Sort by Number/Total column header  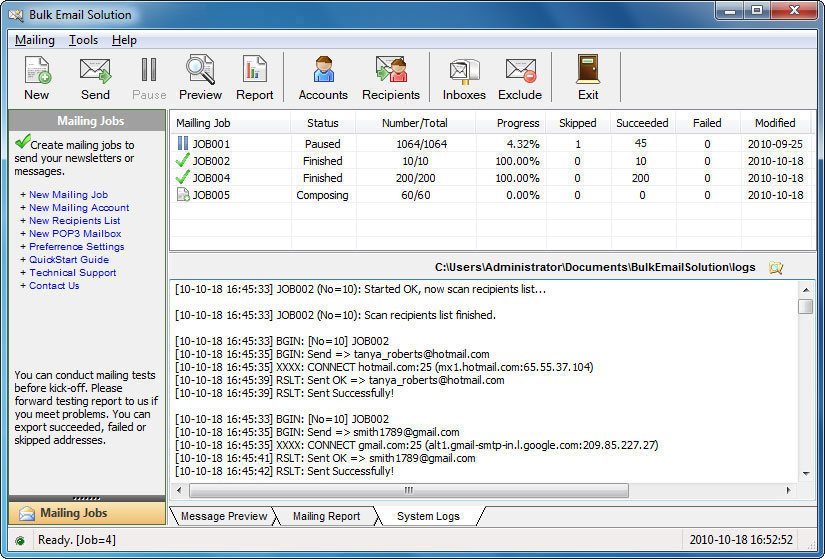coord(415,123)
